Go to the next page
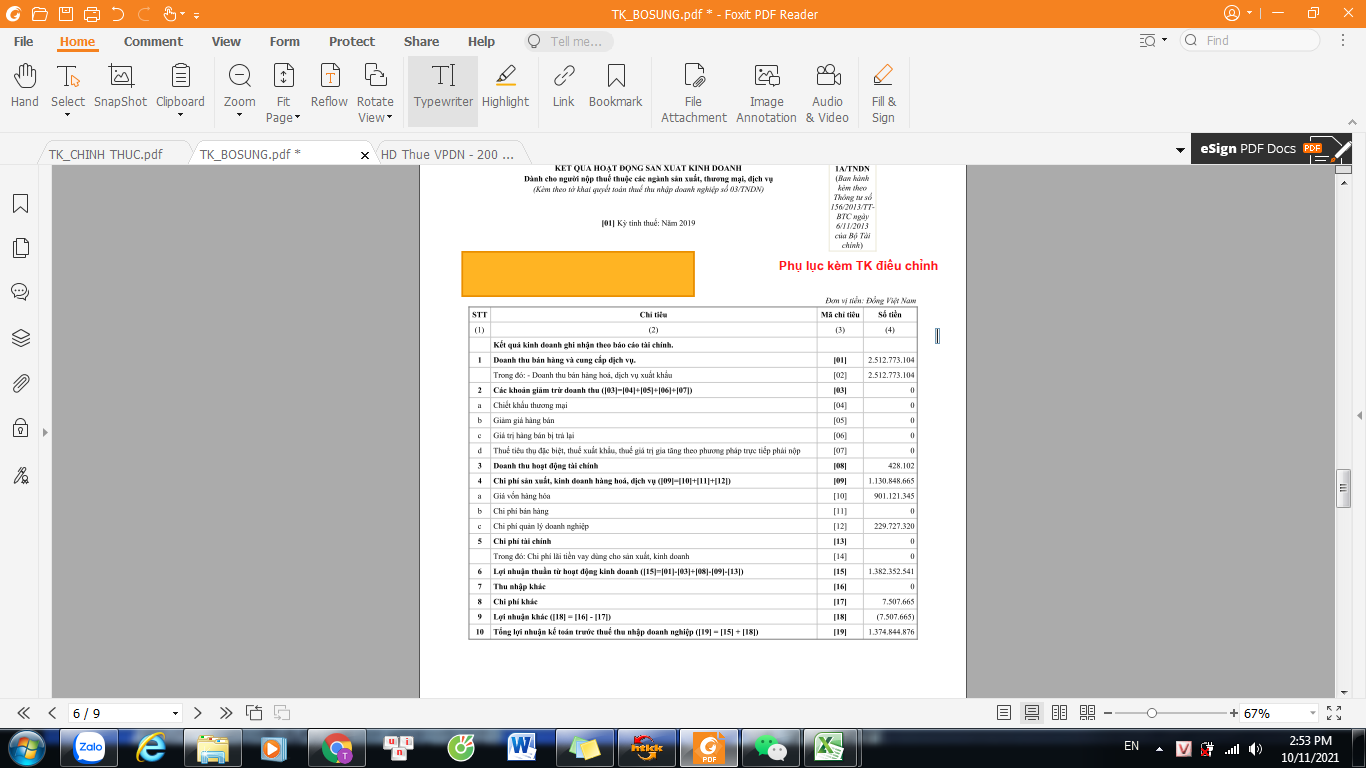The width and height of the screenshot is (1366, 768). coord(198,713)
